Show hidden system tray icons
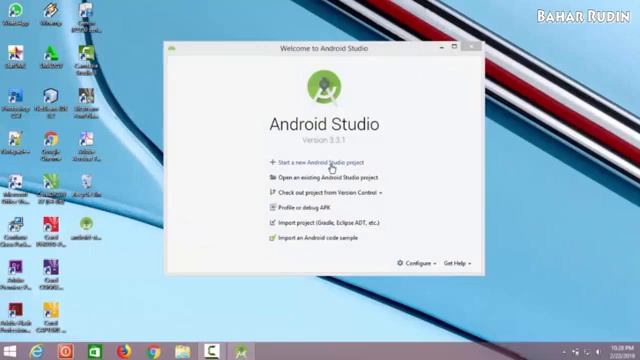This screenshot has height=360, width=640. (x=564, y=352)
